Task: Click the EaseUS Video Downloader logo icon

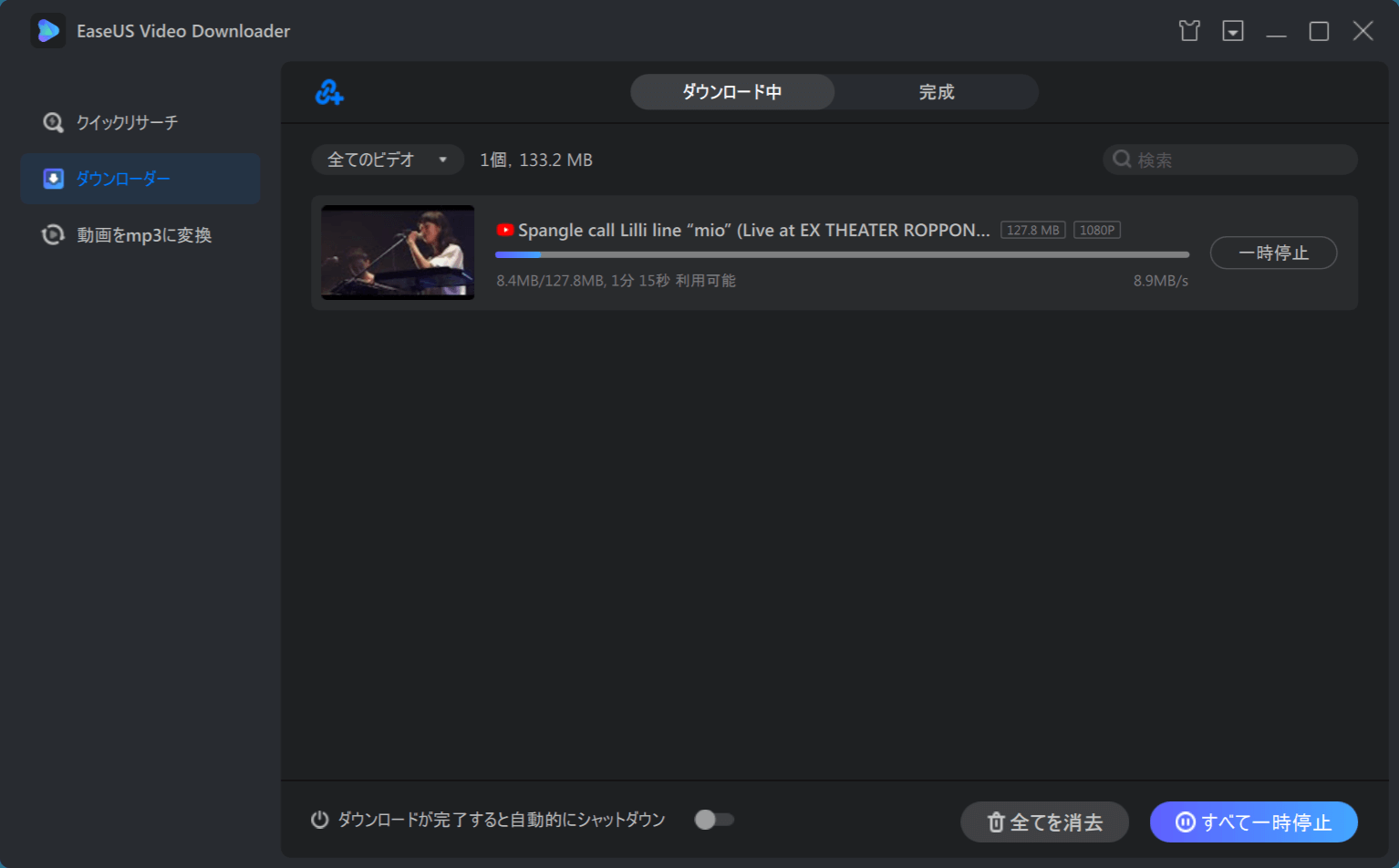Action: point(47,31)
